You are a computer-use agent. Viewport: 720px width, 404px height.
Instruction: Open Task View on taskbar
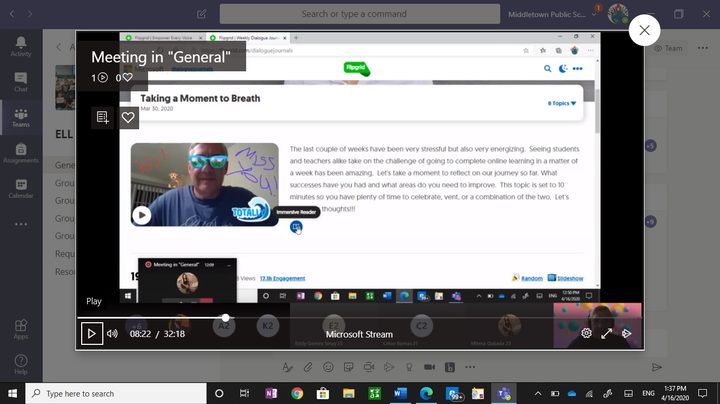244,393
